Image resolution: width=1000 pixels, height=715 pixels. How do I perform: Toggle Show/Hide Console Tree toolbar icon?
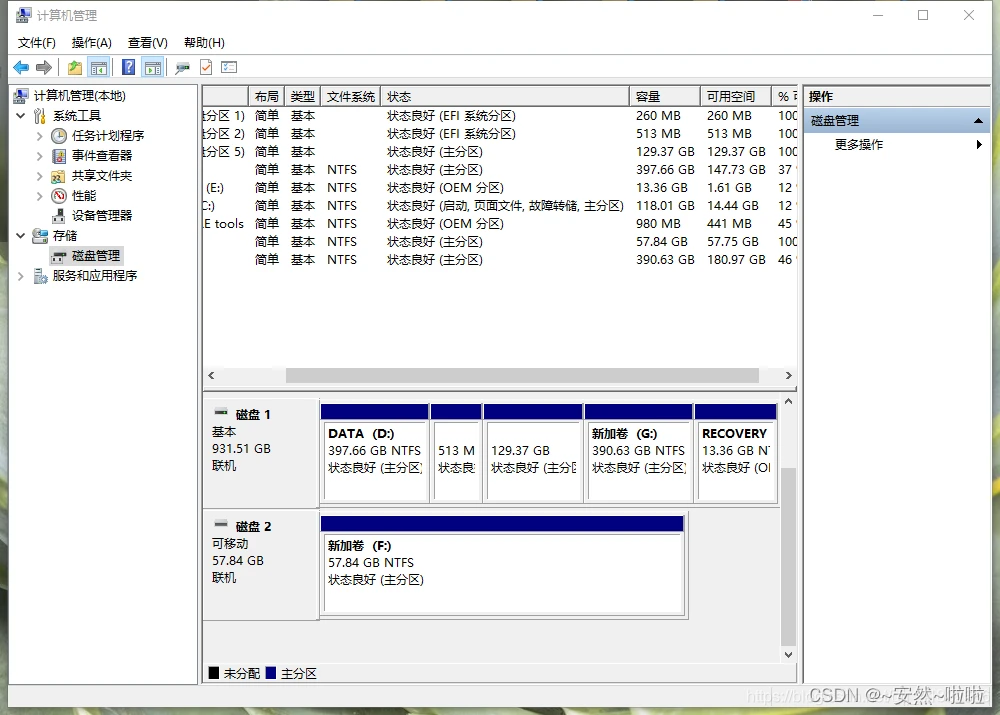tap(99, 67)
